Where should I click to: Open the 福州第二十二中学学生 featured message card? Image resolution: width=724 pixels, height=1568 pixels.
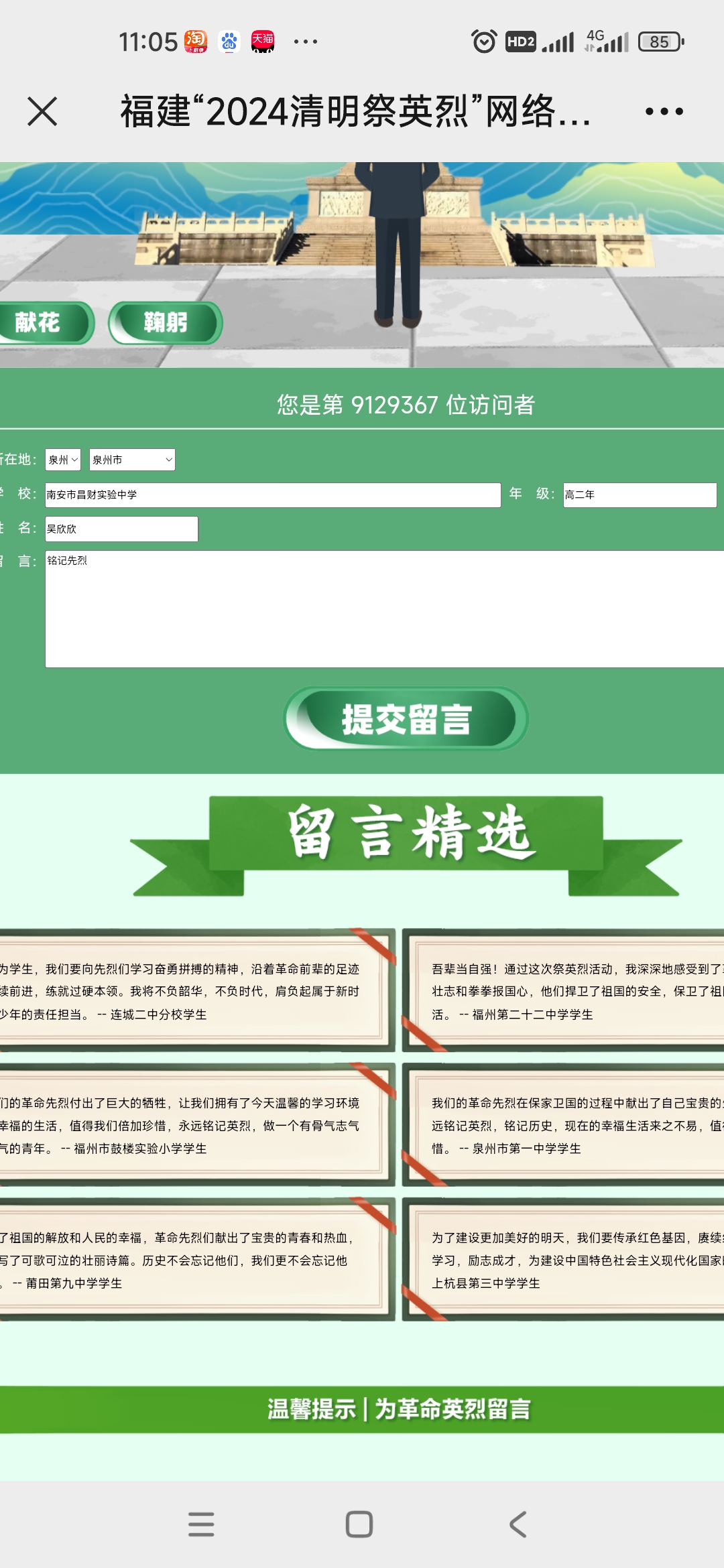(x=563, y=990)
